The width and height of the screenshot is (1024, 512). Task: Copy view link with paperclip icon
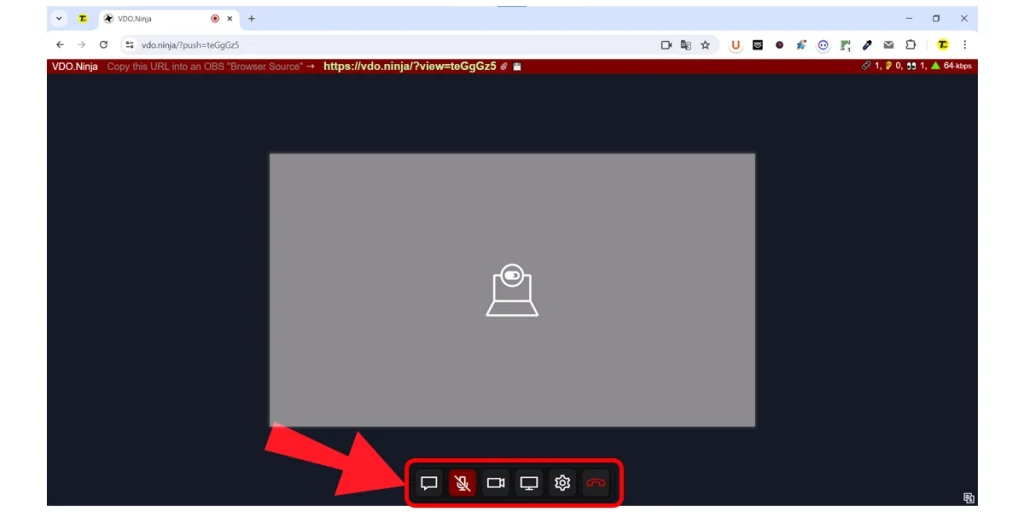pos(504,67)
